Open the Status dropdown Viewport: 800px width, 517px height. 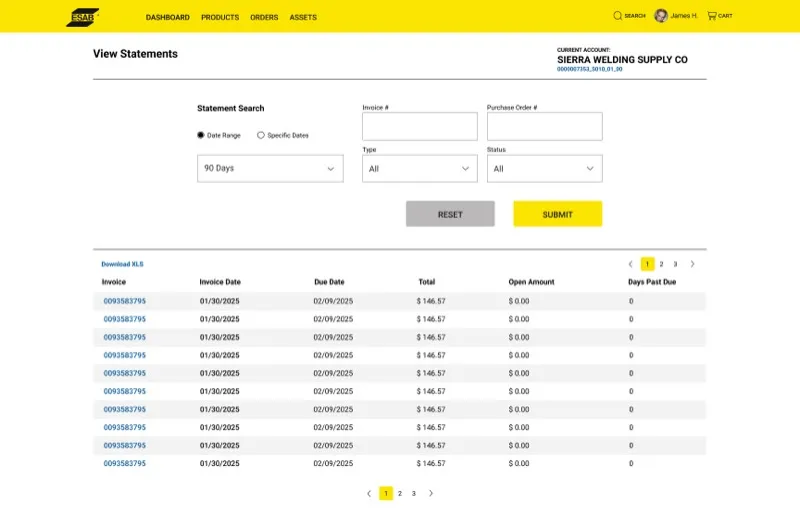pos(544,169)
